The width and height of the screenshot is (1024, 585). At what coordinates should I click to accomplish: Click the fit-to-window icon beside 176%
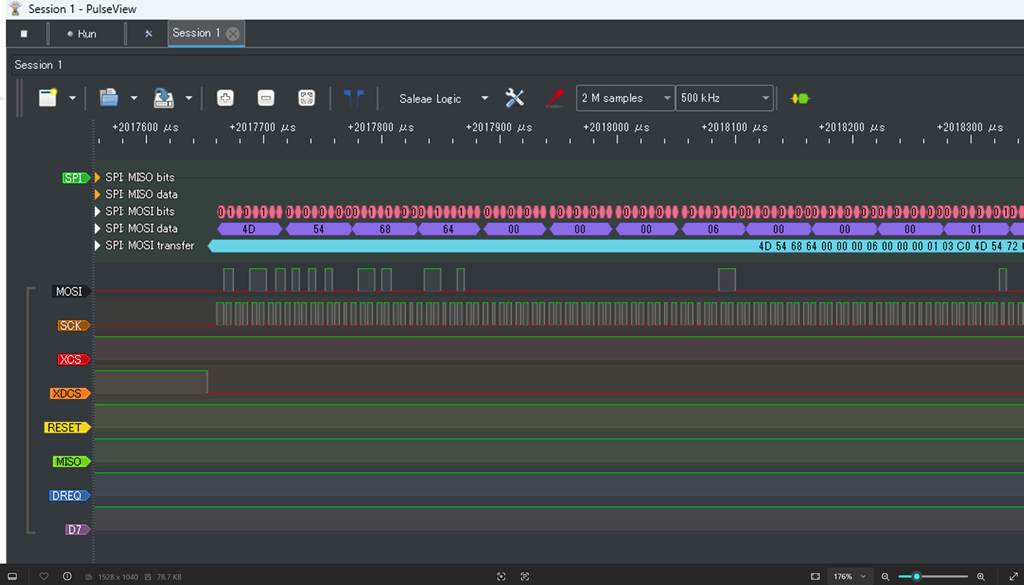coord(815,577)
